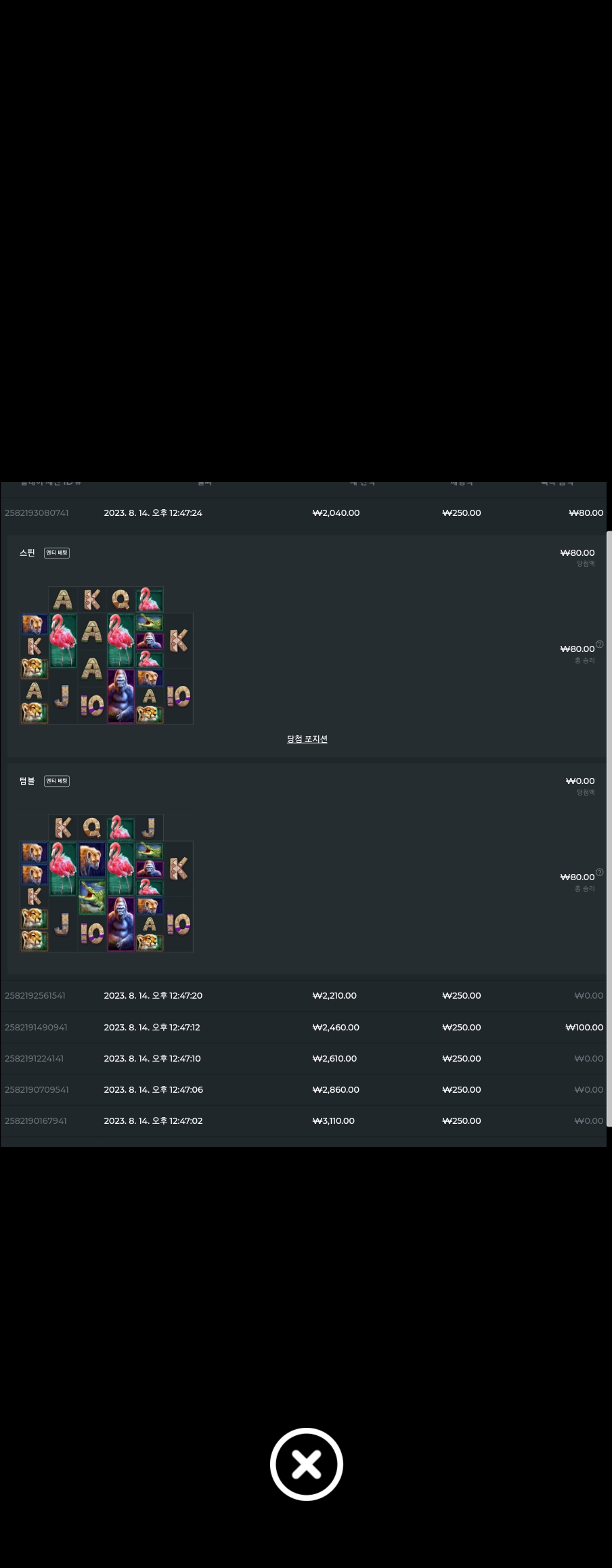Click the spin result reel grid thumbnail
Screen dimensions: 612x1568
106,655
